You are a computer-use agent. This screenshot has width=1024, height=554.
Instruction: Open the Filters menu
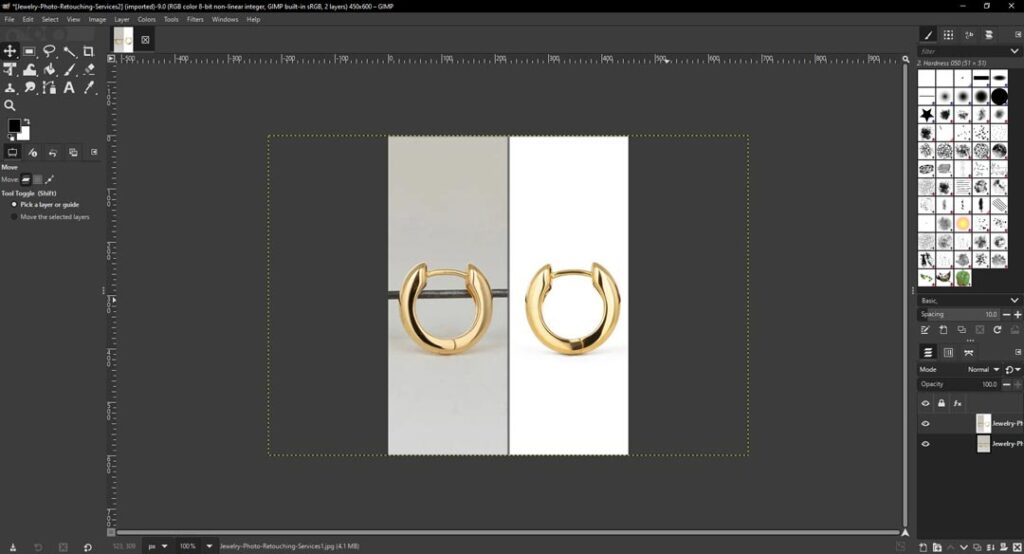[x=195, y=19]
